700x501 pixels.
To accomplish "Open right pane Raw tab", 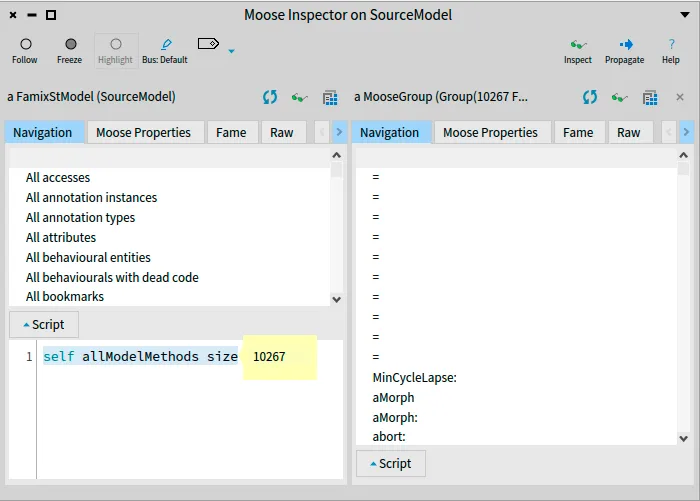I will 630,132.
